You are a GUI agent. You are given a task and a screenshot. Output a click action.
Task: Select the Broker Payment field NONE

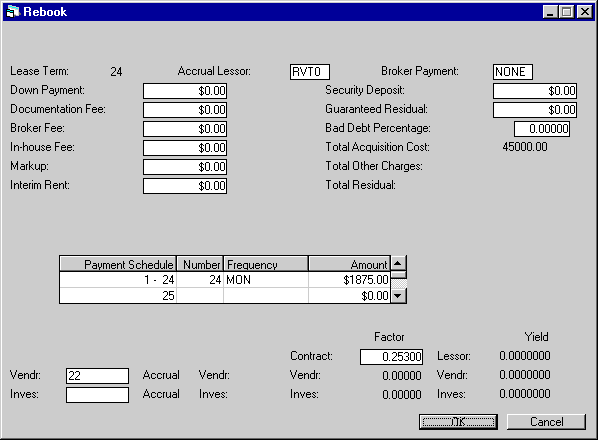513,72
